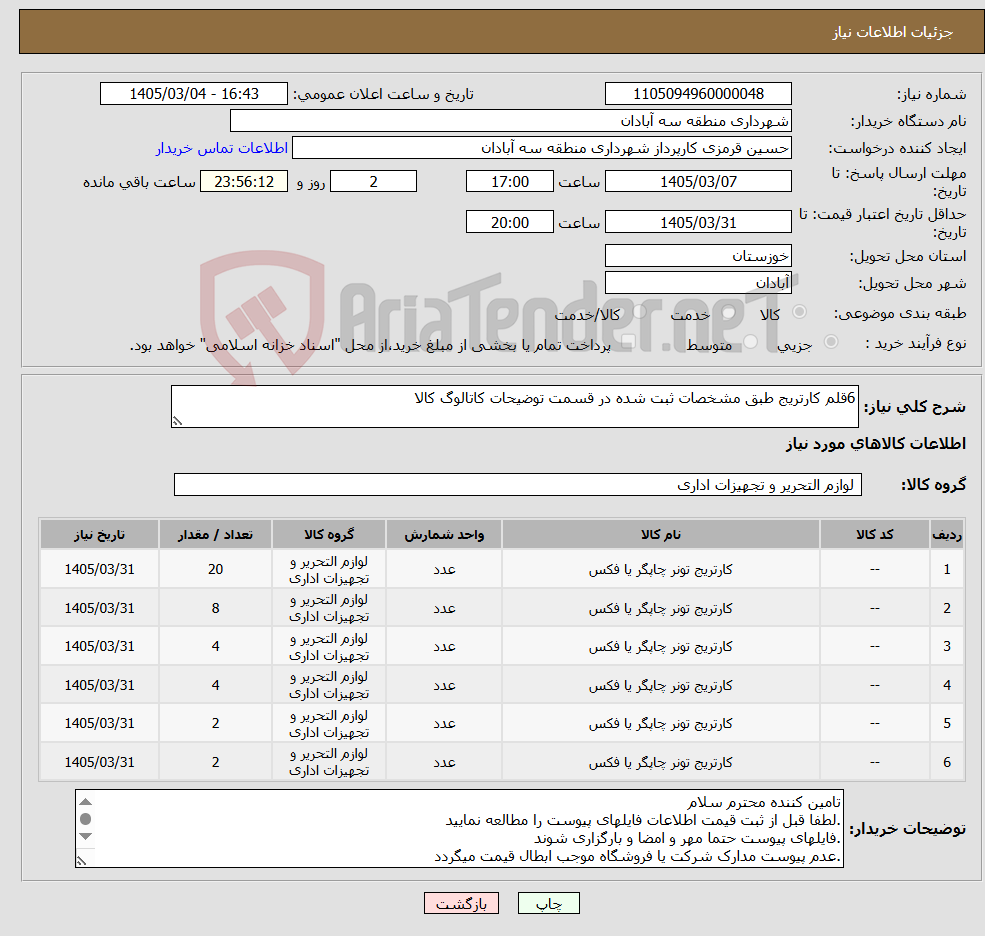The height and width of the screenshot is (936, 985).
Task: Click remaining time countdown 23:56:12
Action: (x=244, y=182)
